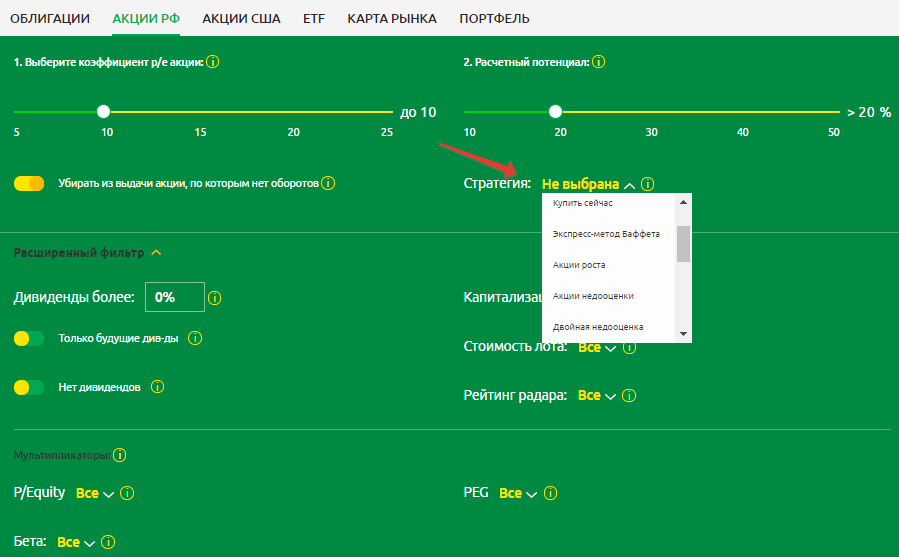The height and width of the screenshot is (557, 899).
Task: Click info icon beside PEG dropdown
Action: tap(549, 493)
